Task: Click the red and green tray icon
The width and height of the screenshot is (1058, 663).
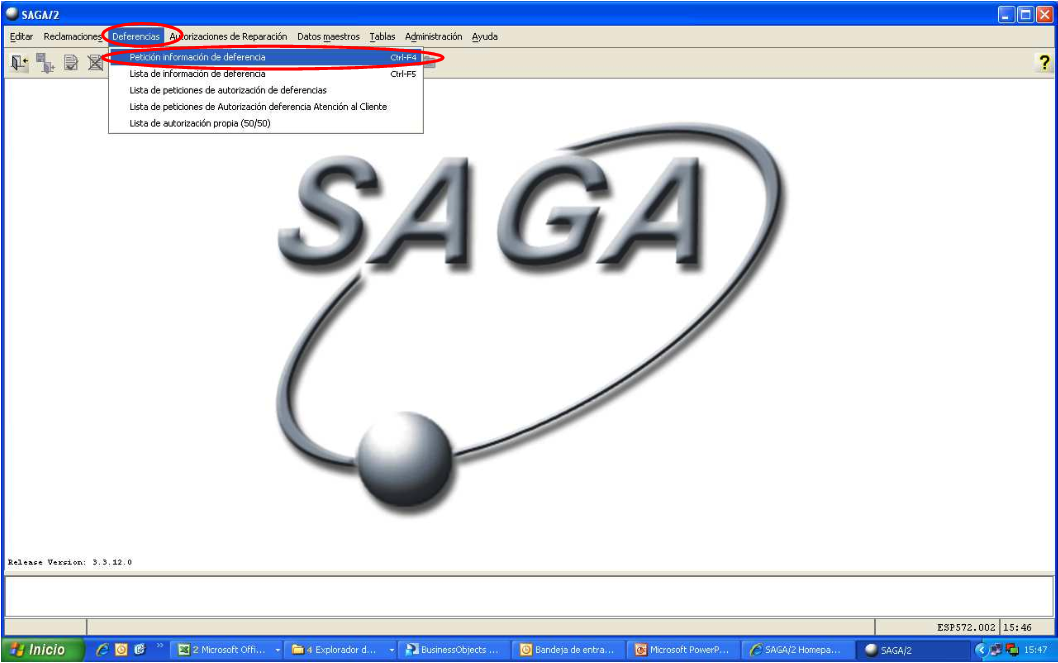Action: (1011, 650)
